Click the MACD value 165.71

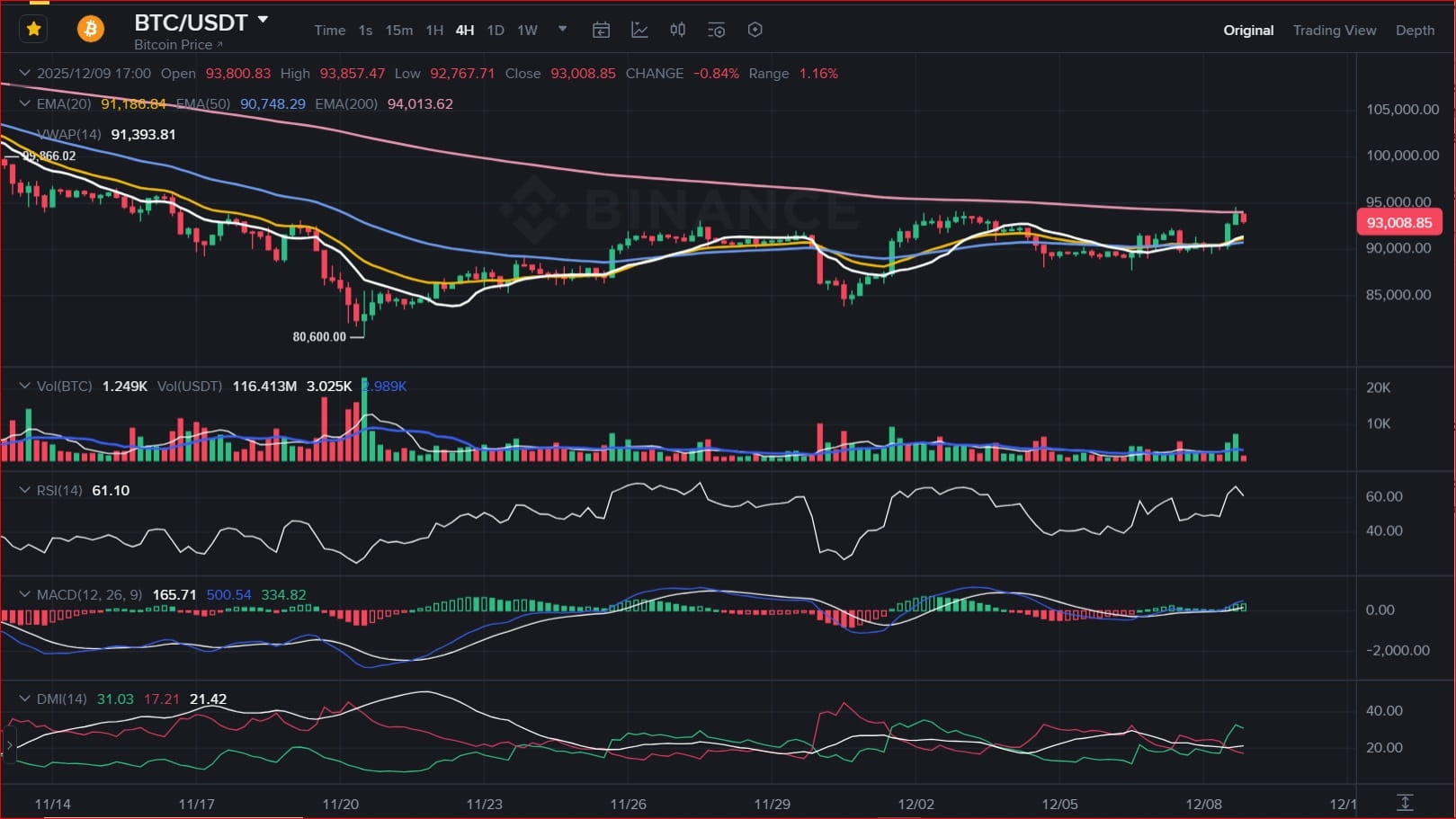pos(174,594)
